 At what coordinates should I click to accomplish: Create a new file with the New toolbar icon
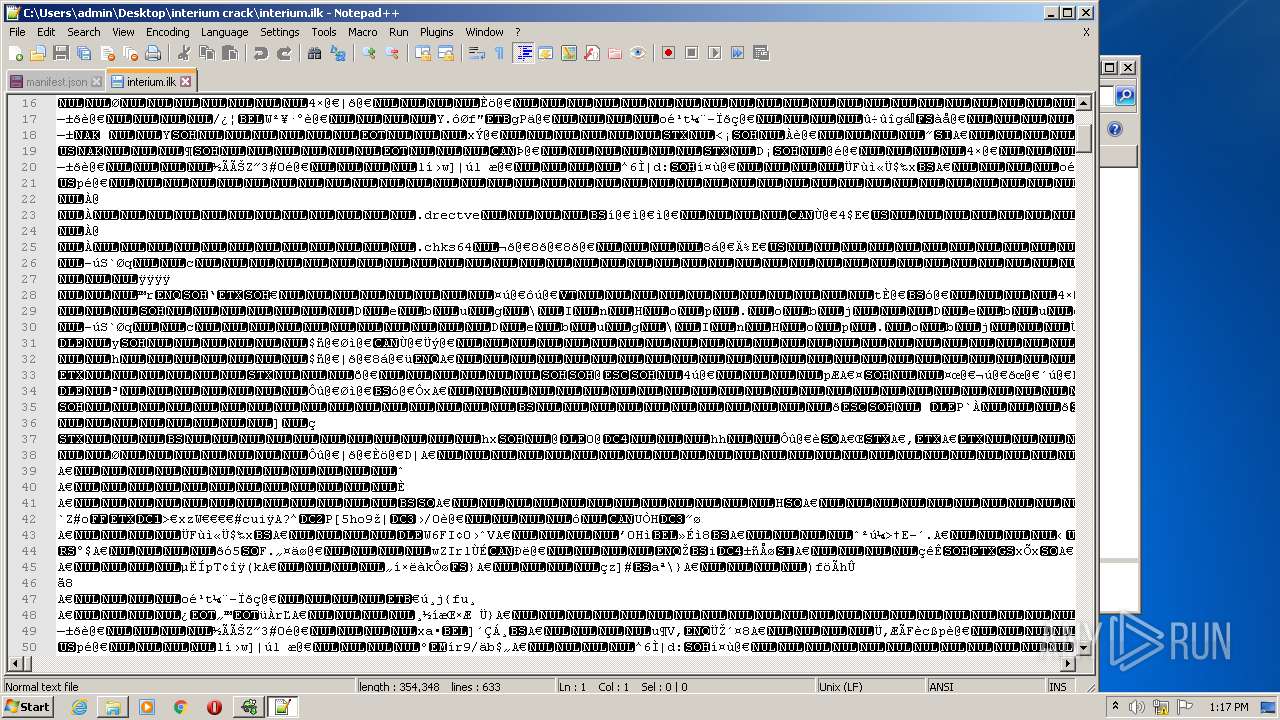coord(16,53)
